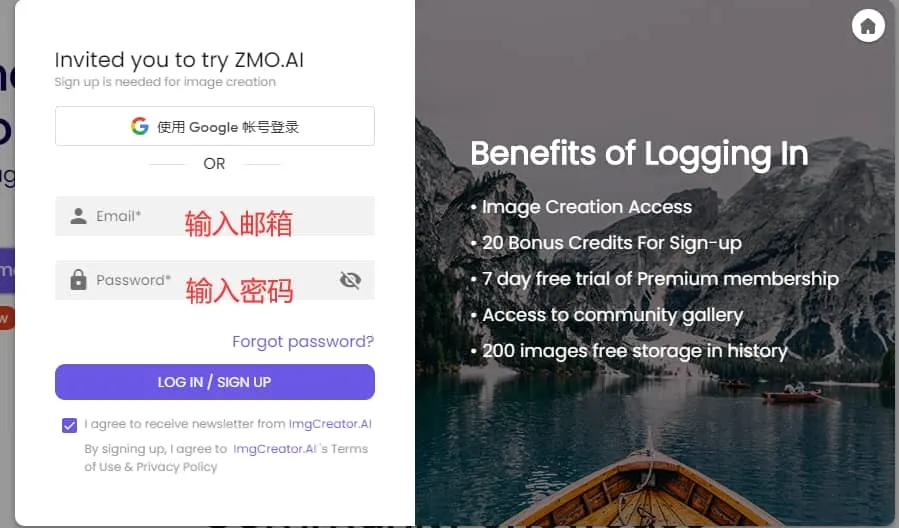This screenshot has width=899, height=528.
Task: Click the LOG IN / SIGN UP button
Action: tap(215, 382)
